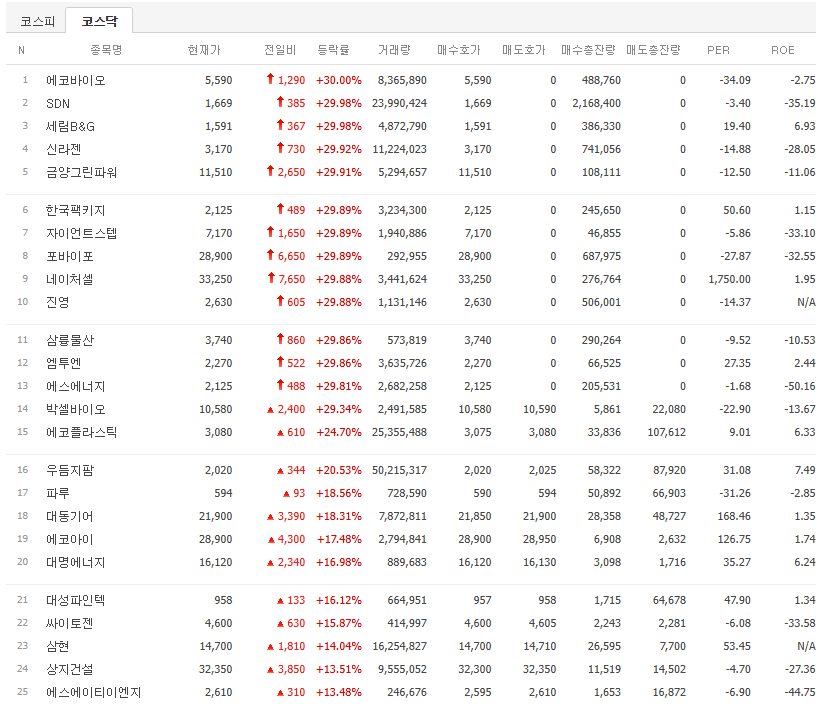Open the 한국팩키지 stock link
This screenshot has width=835, height=709.
[x=76, y=210]
